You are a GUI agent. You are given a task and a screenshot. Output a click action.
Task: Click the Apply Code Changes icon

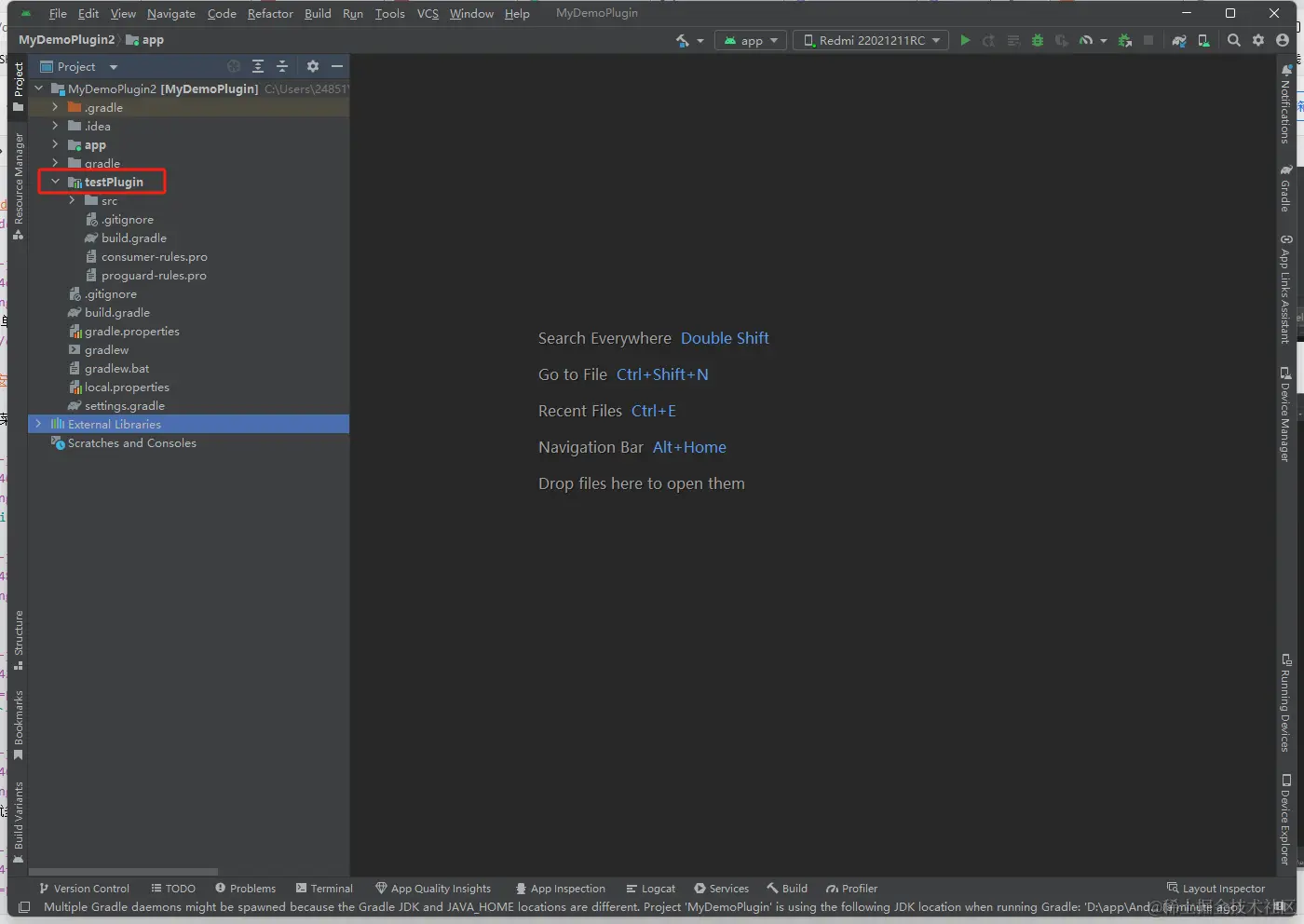pyautogui.click(x=1013, y=40)
